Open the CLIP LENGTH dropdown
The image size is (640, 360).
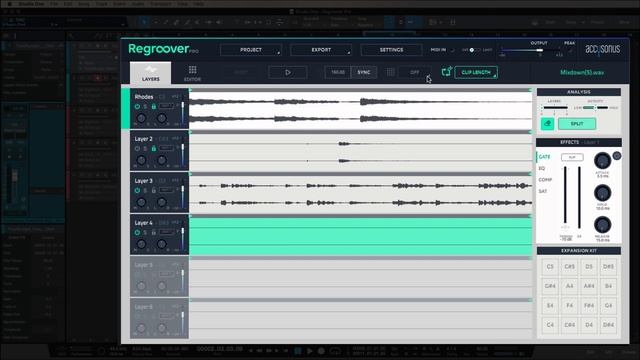[x=476, y=72]
